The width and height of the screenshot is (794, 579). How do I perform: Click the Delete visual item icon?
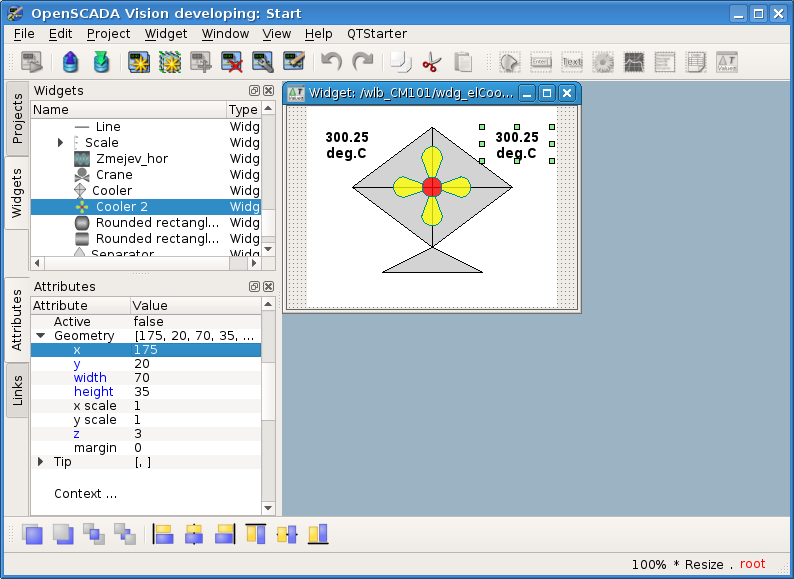[x=232, y=62]
